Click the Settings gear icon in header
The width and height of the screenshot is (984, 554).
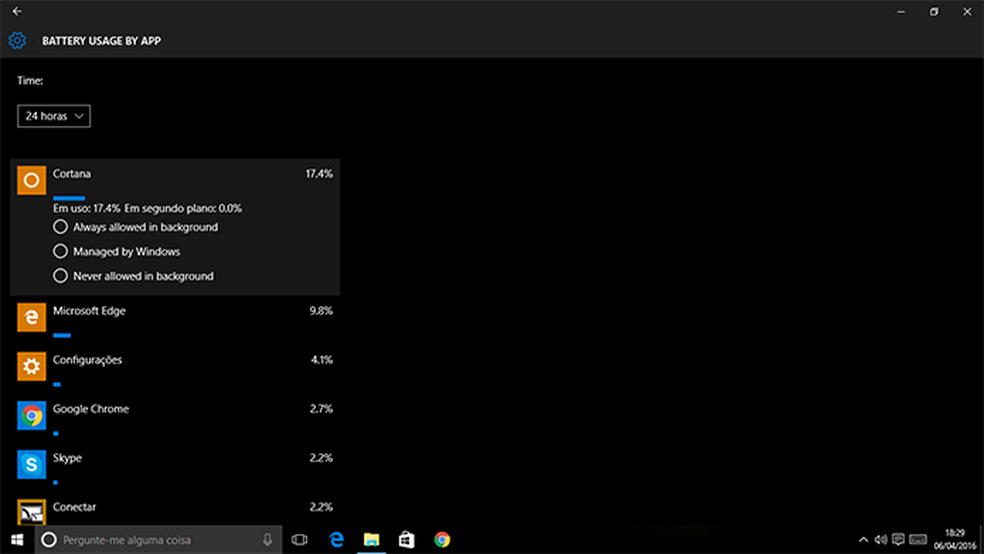tap(17, 41)
